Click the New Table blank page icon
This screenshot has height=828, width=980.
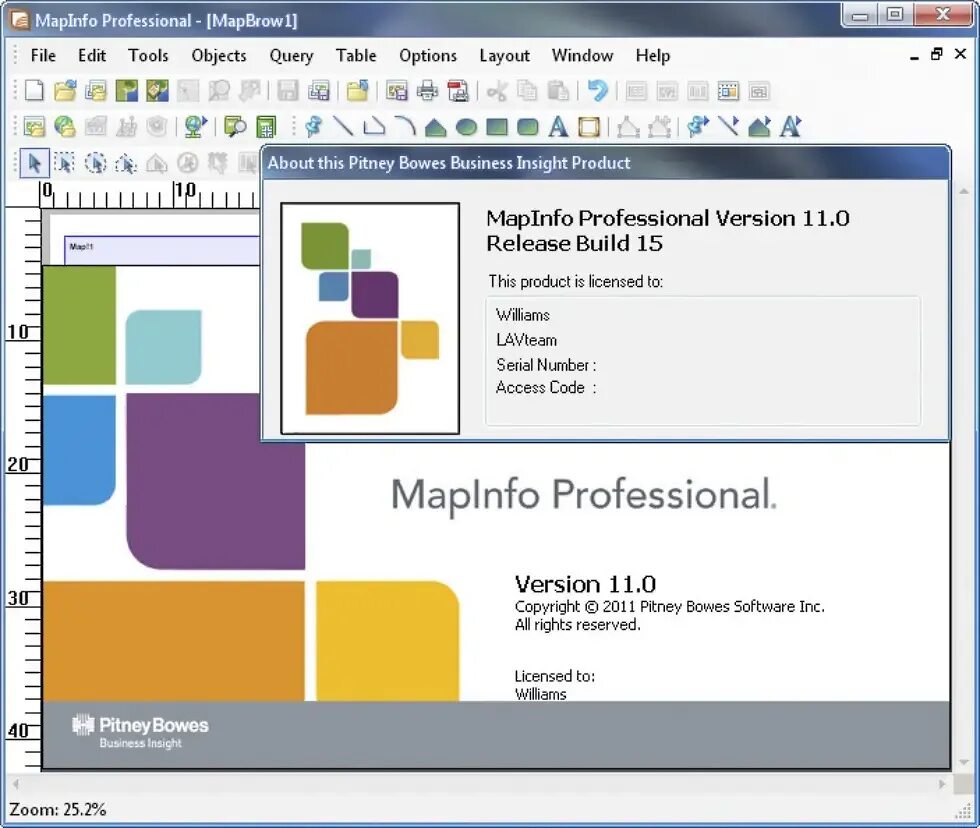click(x=34, y=91)
